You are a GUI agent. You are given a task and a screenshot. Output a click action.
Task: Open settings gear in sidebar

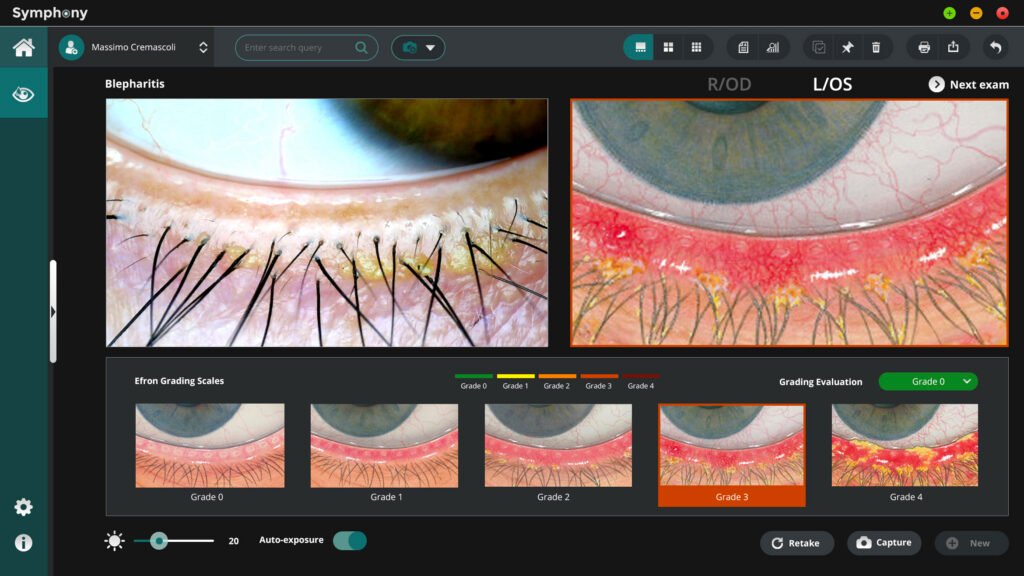(x=23, y=507)
